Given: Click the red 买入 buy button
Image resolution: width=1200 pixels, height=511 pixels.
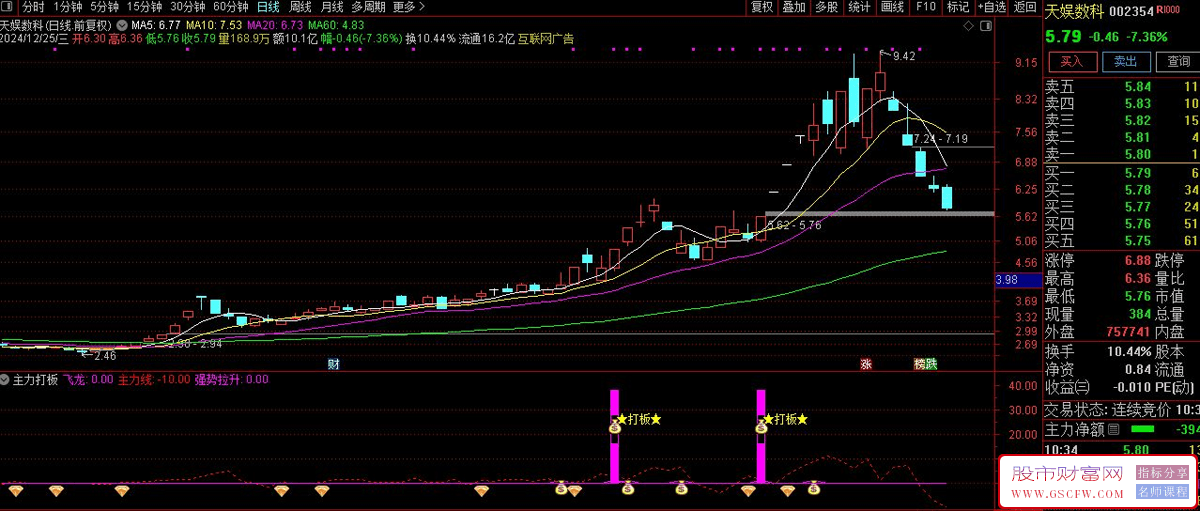Looking at the screenshot, I should [x=1072, y=61].
